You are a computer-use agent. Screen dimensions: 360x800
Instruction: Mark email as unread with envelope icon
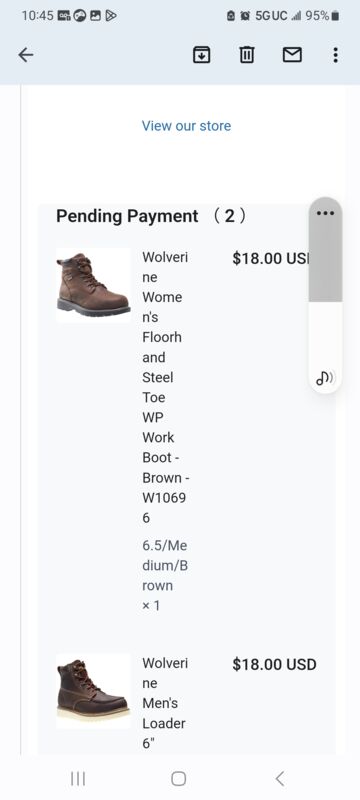(292, 55)
